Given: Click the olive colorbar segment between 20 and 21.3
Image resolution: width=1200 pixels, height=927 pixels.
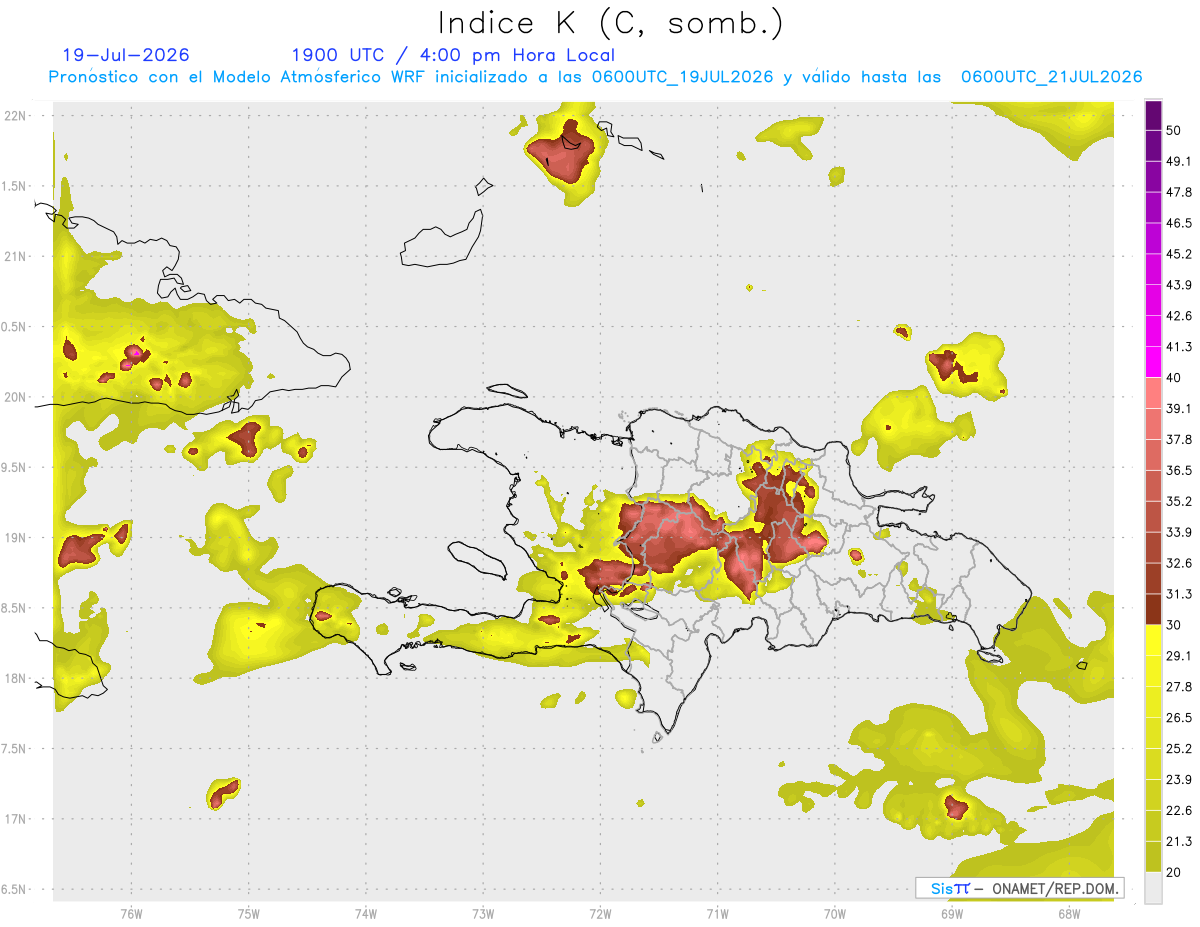Looking at the screenshot, I should coord(1153,856).
